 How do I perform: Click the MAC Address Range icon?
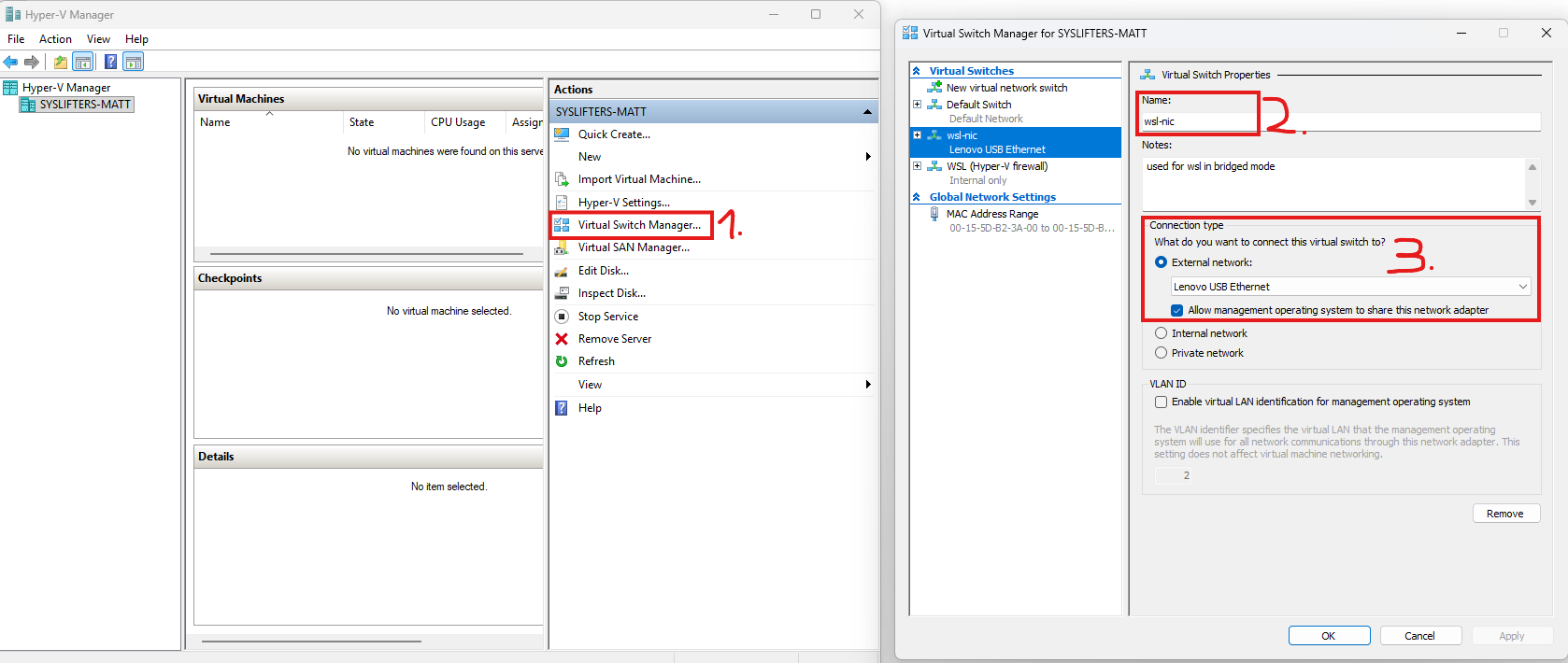pos(934,214)
